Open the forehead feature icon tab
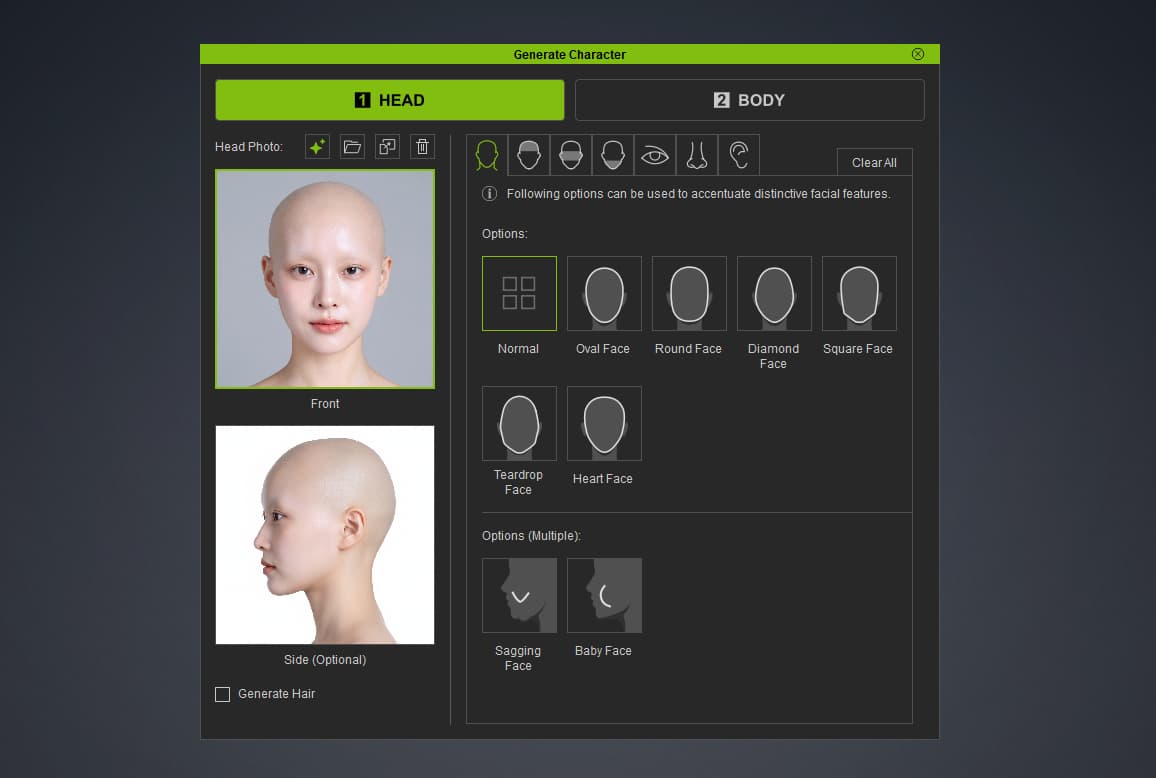The height and width of the screenshot is (778, 1156). tap(529, 155)
